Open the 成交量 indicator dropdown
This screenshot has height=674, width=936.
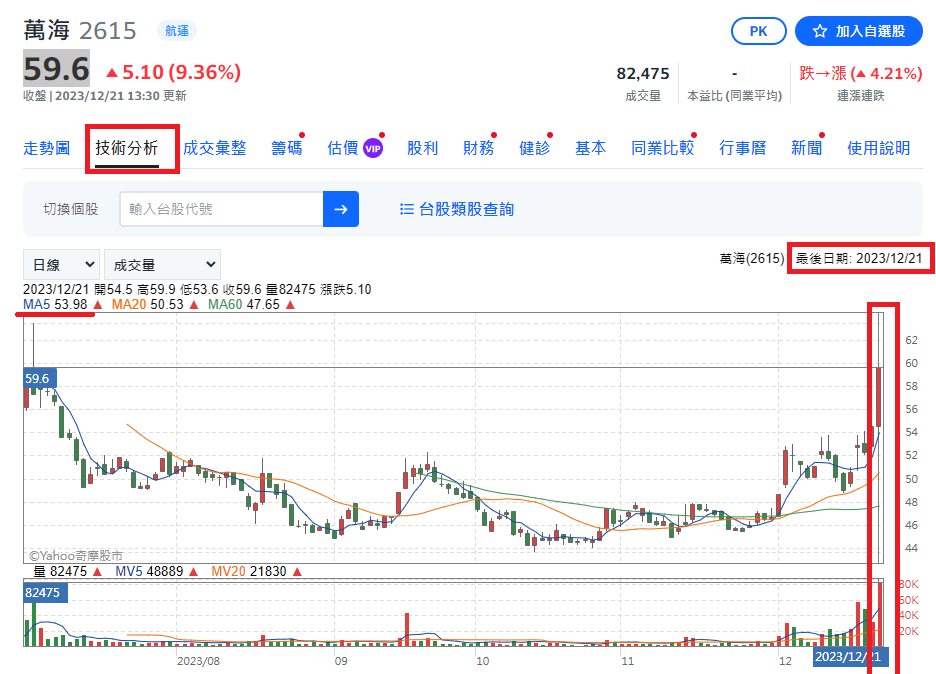[x=161, y=264]
